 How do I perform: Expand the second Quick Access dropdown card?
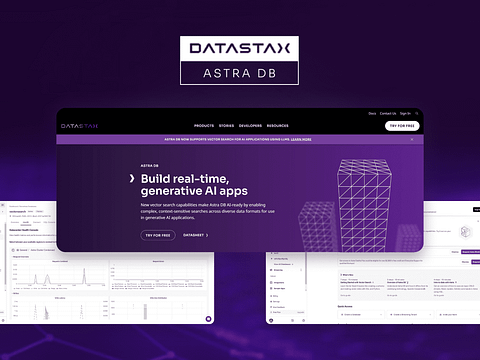pyautogui.click(x=410, y=314)
